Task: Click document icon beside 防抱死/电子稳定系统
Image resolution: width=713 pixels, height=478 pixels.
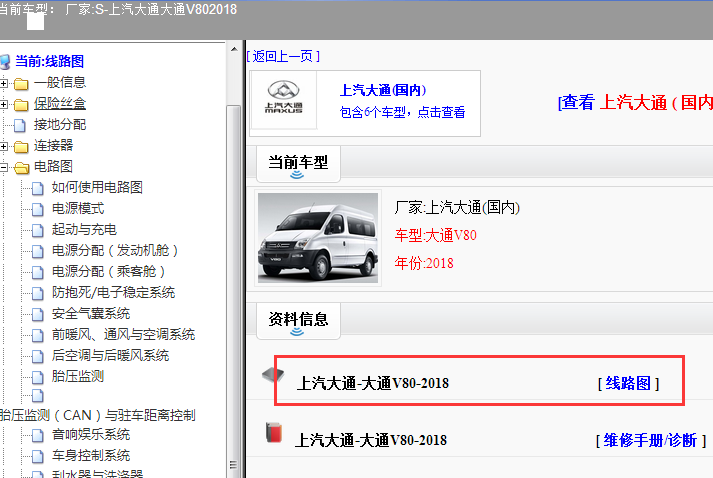Action: pyautogui.click(x=38, y=293)
